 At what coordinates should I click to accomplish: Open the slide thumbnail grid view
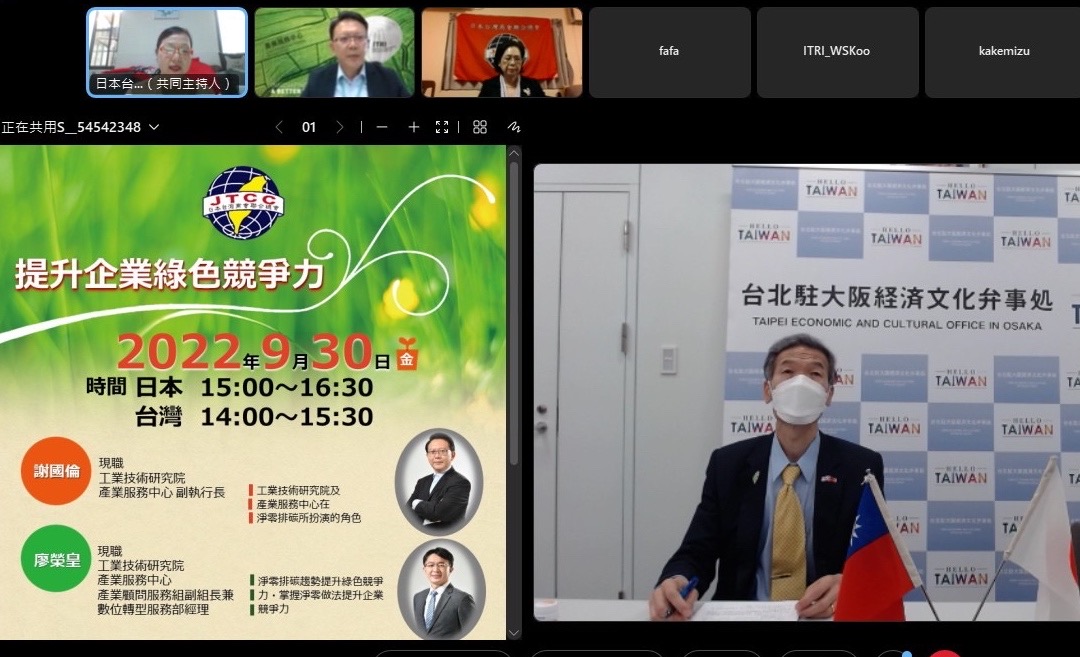coord(480,127)
